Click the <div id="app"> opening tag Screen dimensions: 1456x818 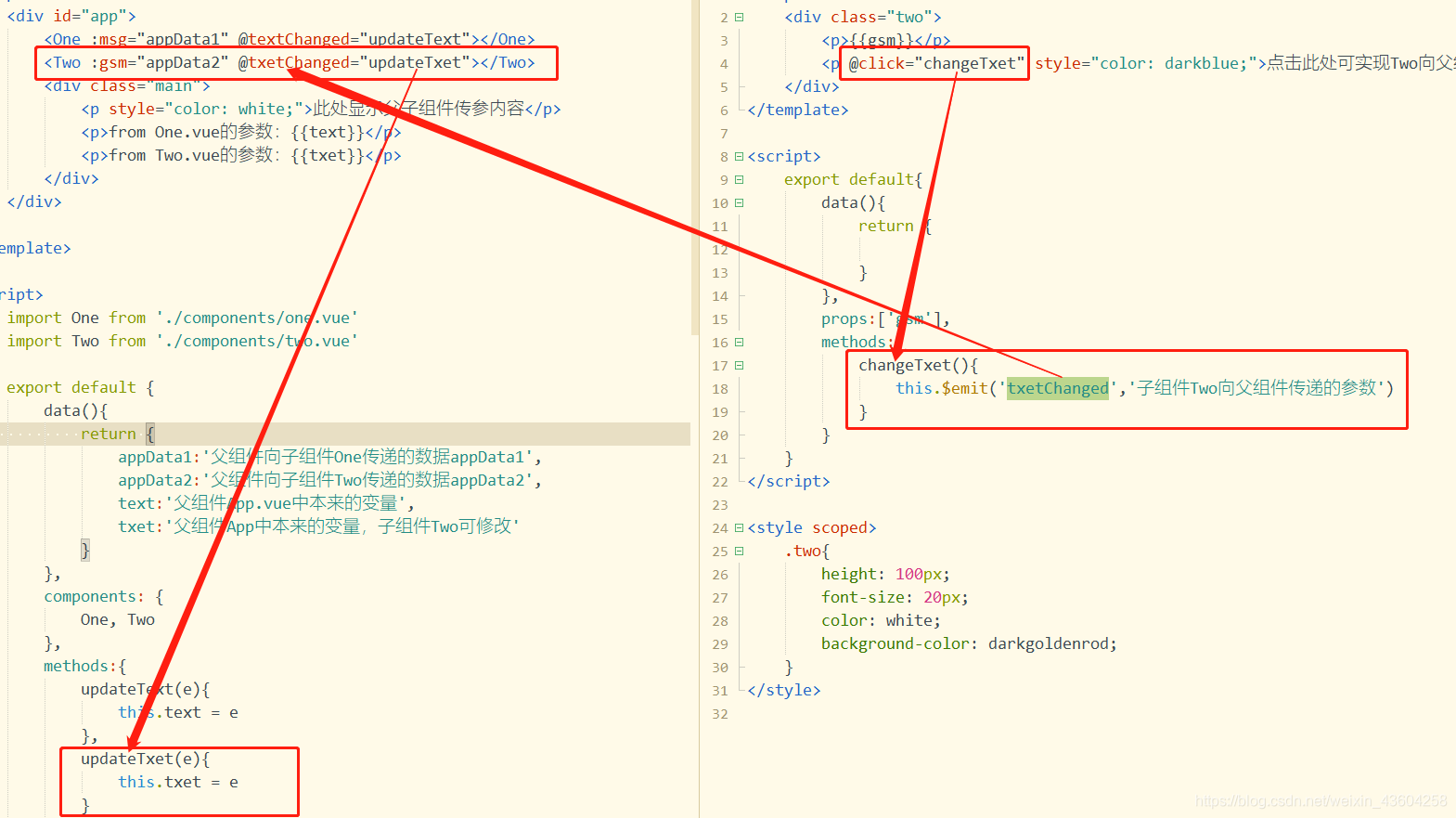71,16
